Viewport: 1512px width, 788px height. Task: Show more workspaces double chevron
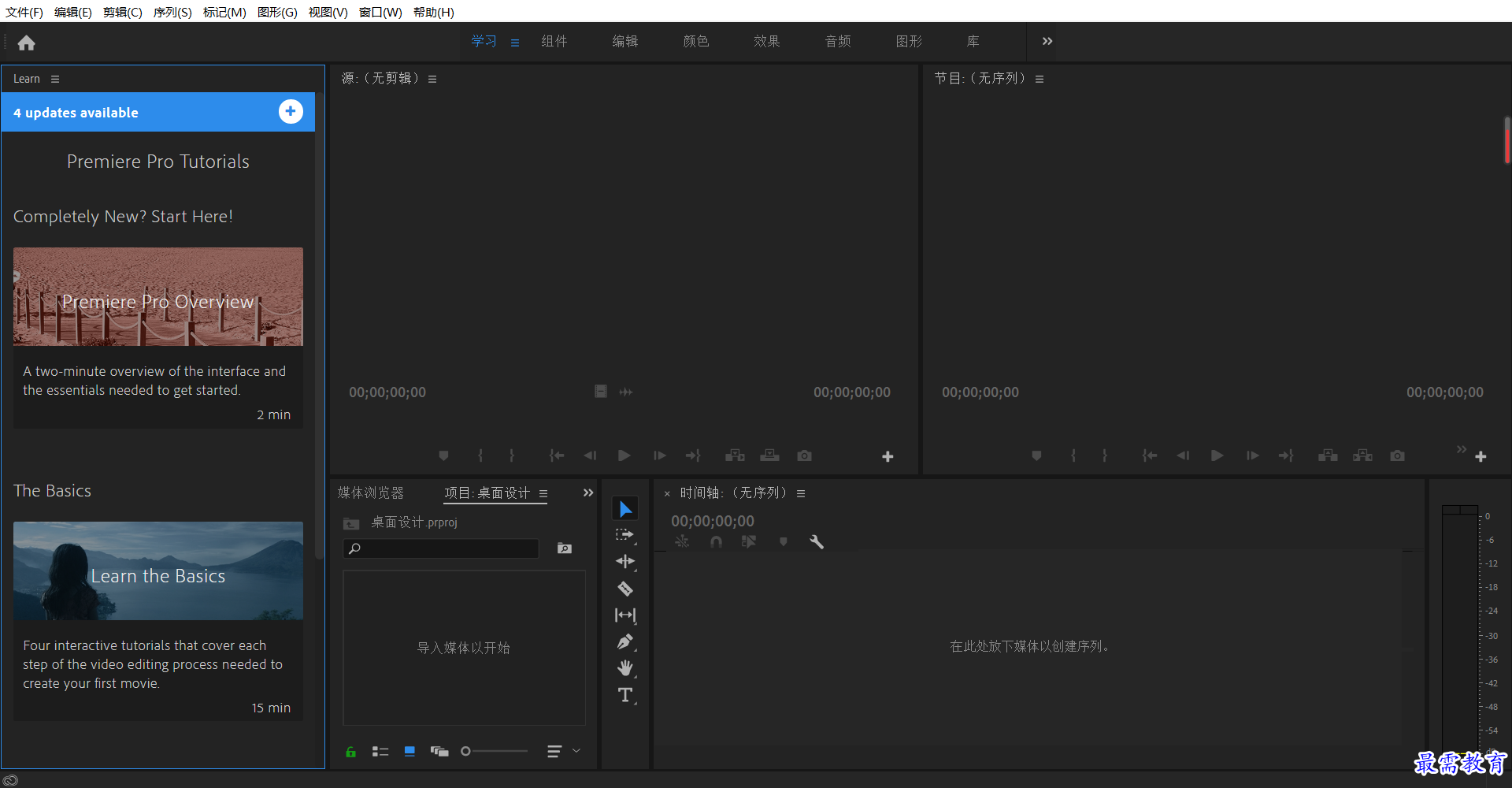click(x=1047, y=41)
